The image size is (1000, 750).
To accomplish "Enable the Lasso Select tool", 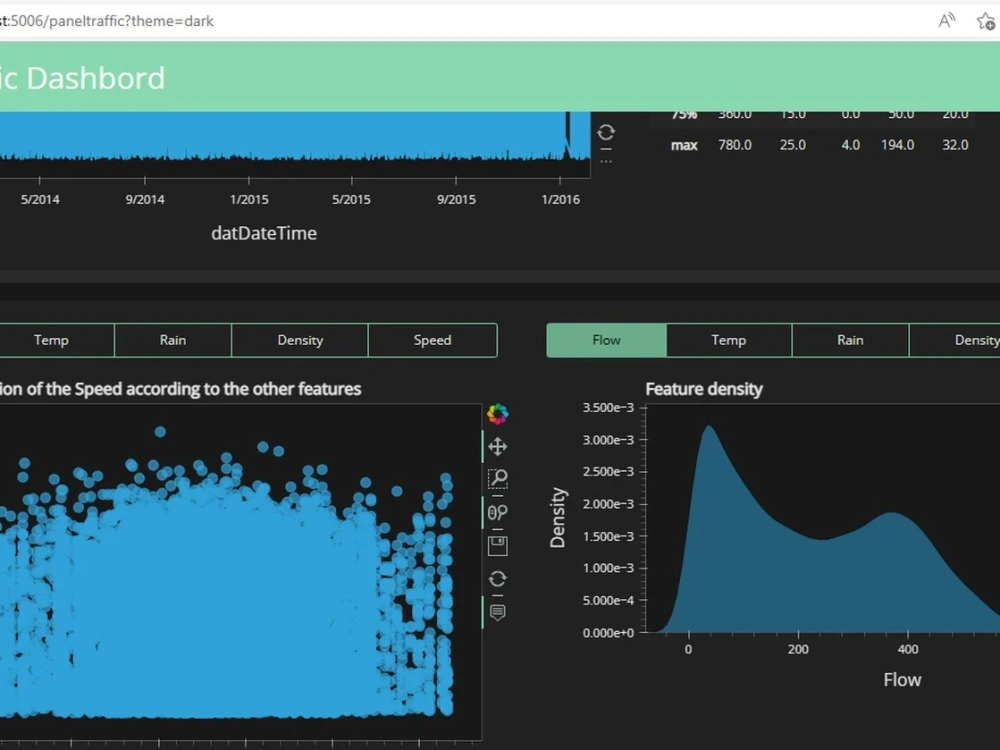I will pos(498,512).
